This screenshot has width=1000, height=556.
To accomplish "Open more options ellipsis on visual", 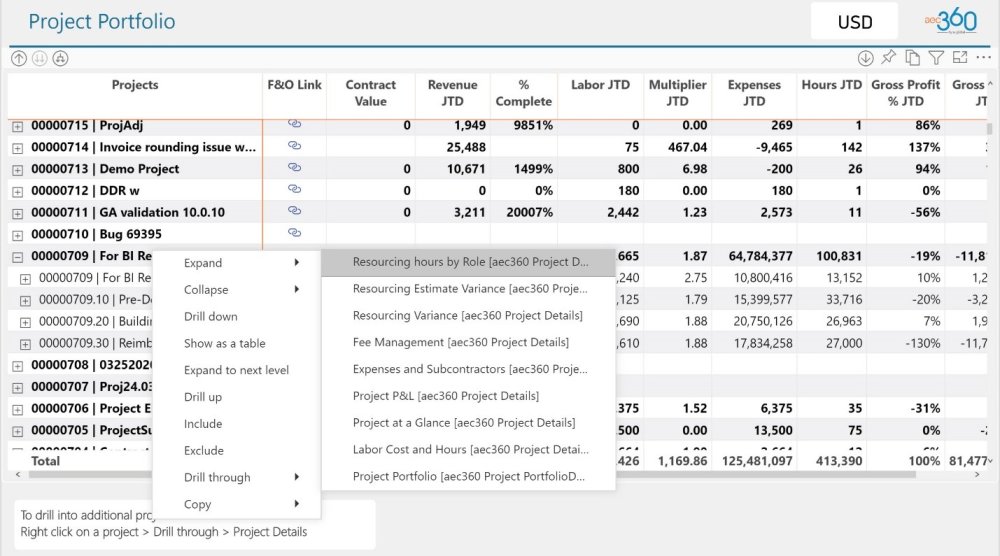I will point(983,57).
